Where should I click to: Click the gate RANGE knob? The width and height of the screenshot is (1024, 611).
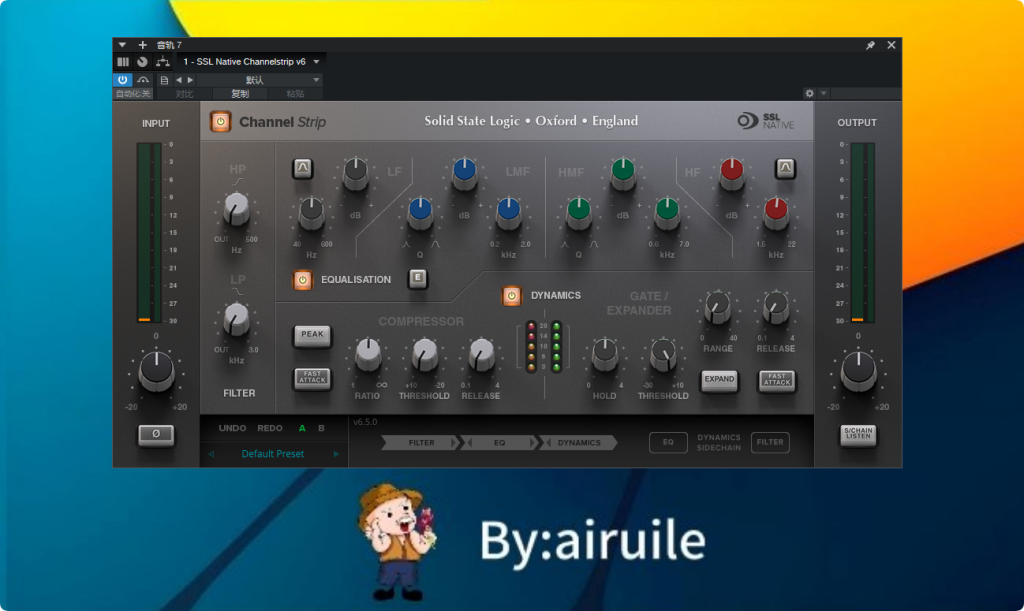[718, 308]
